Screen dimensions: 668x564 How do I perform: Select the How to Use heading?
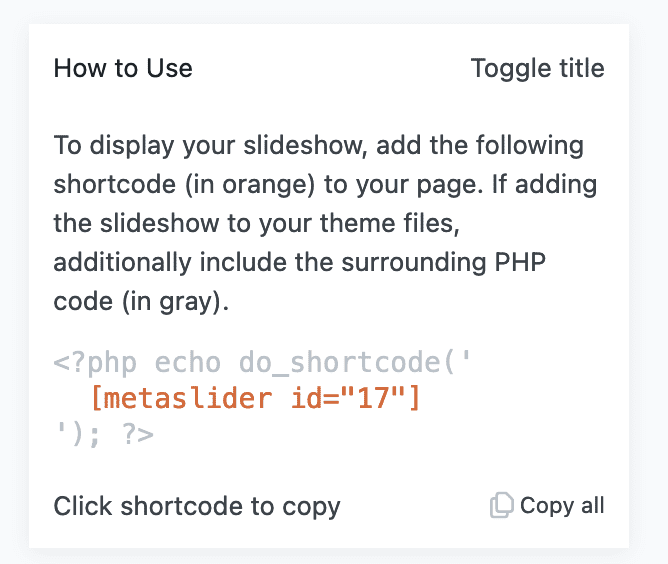click(x=123, y=68)
